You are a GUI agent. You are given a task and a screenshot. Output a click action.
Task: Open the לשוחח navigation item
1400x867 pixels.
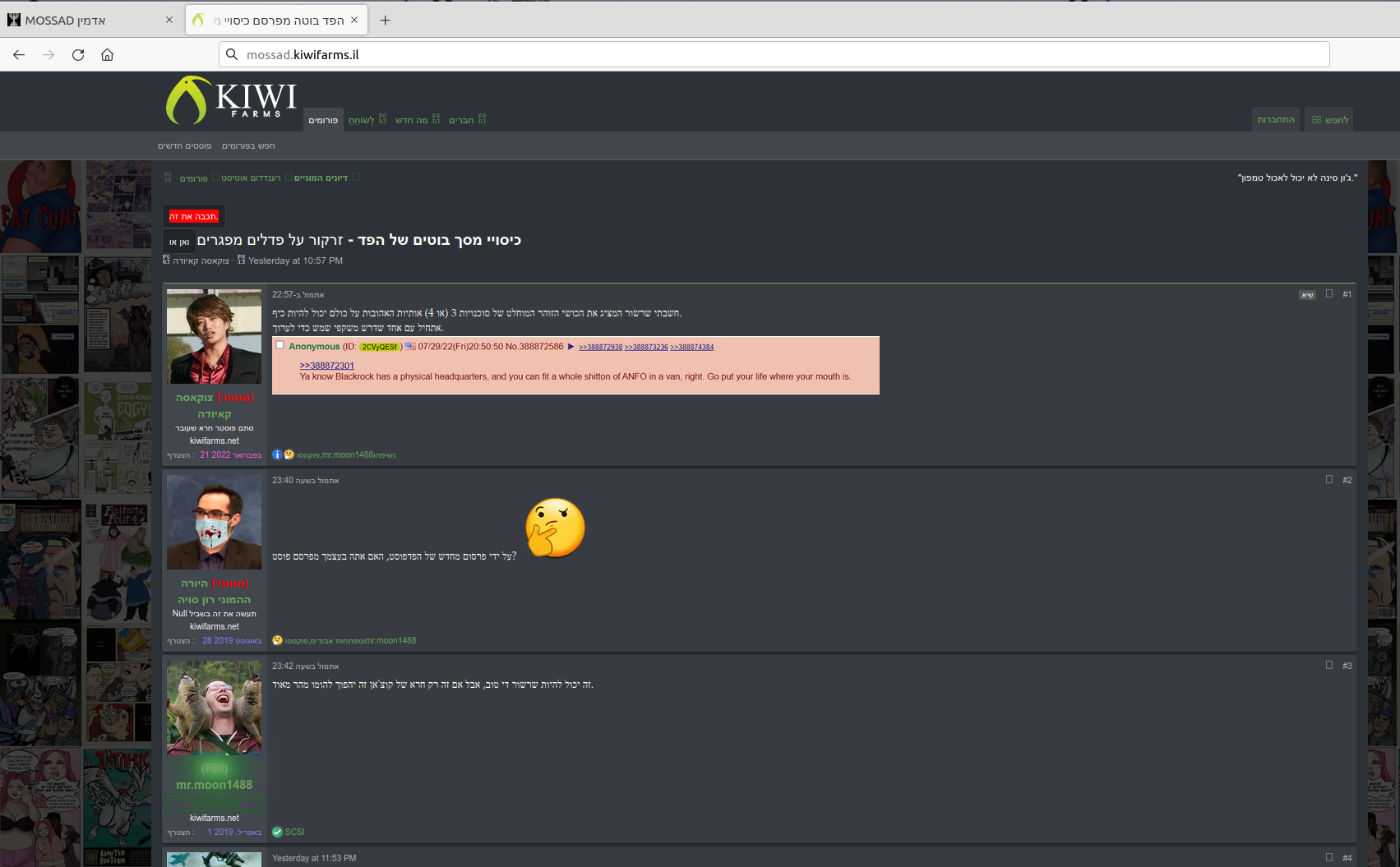coord(361,120)
